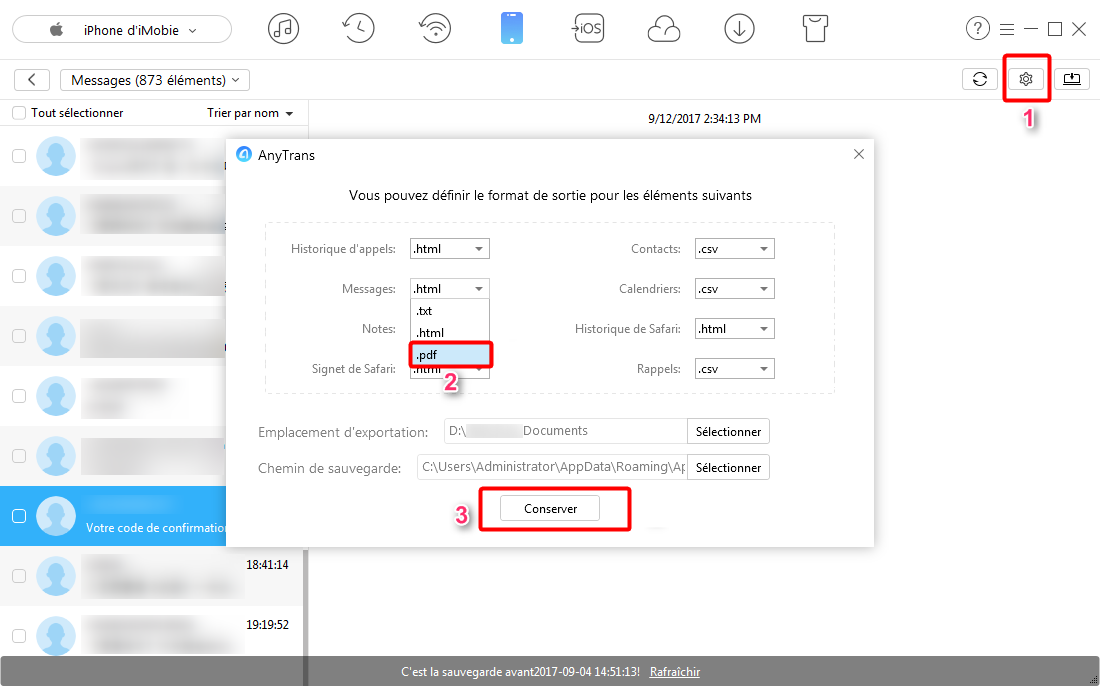Open the iCloud manager cloud icon
Image resolution: width=1100 pixels, height=686 pixels.
pos(664,30)
